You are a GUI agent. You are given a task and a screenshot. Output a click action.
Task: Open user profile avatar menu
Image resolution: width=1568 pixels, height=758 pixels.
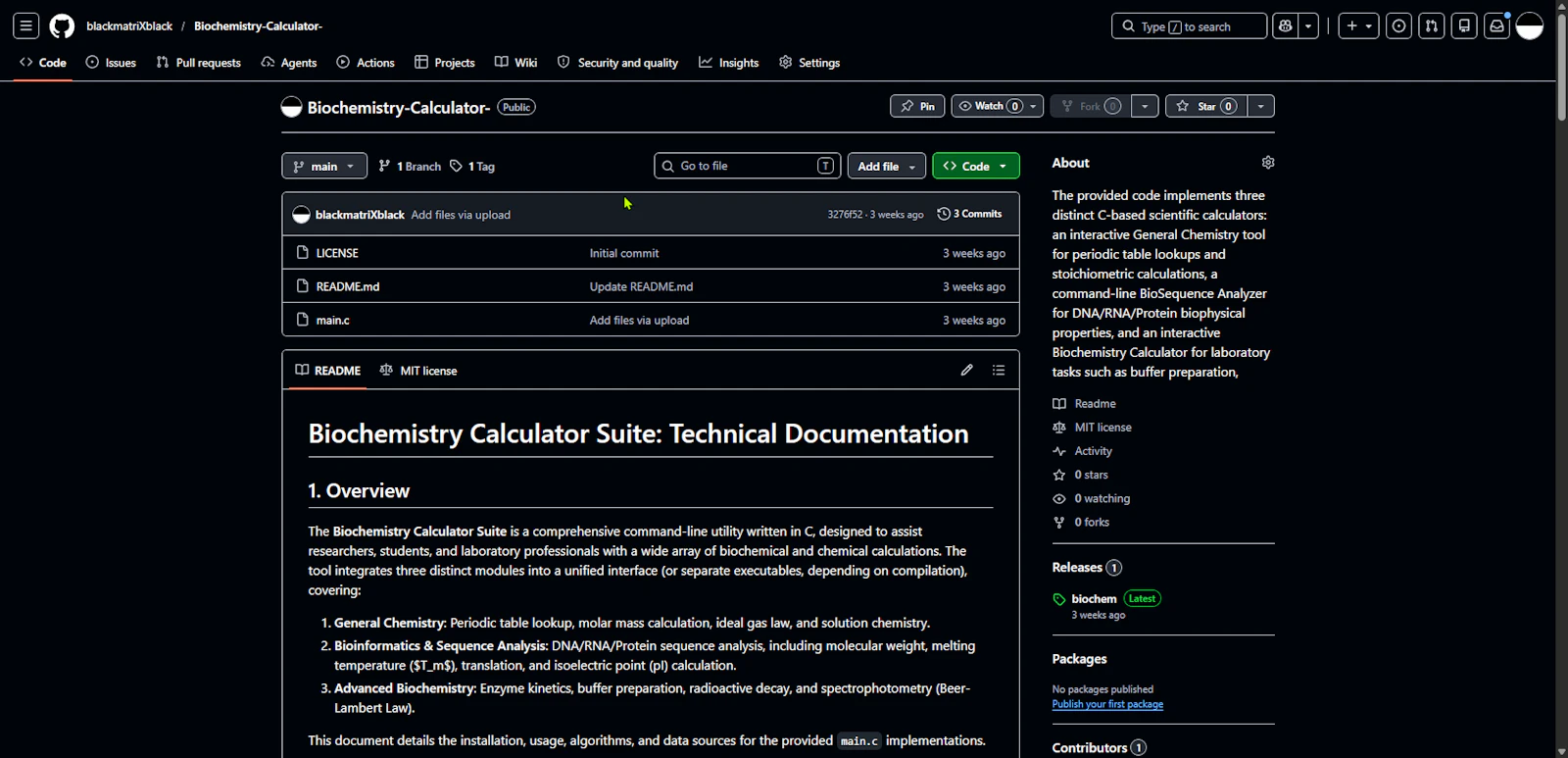pos(1530,26)
